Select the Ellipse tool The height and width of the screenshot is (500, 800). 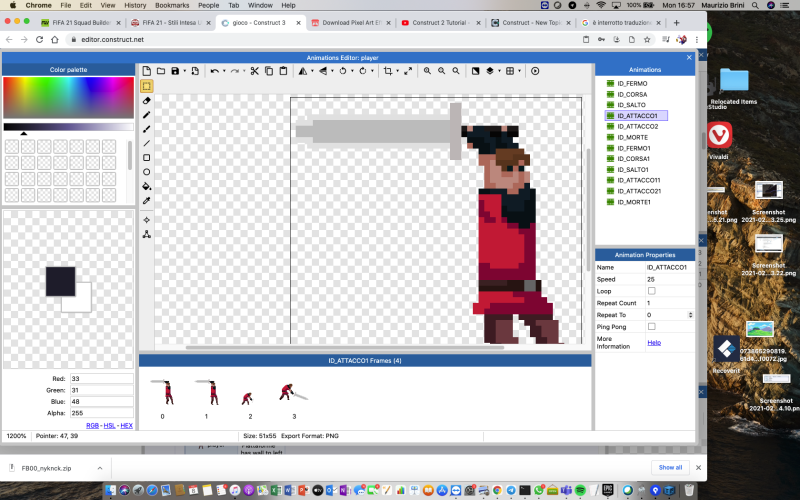point(146,172)
